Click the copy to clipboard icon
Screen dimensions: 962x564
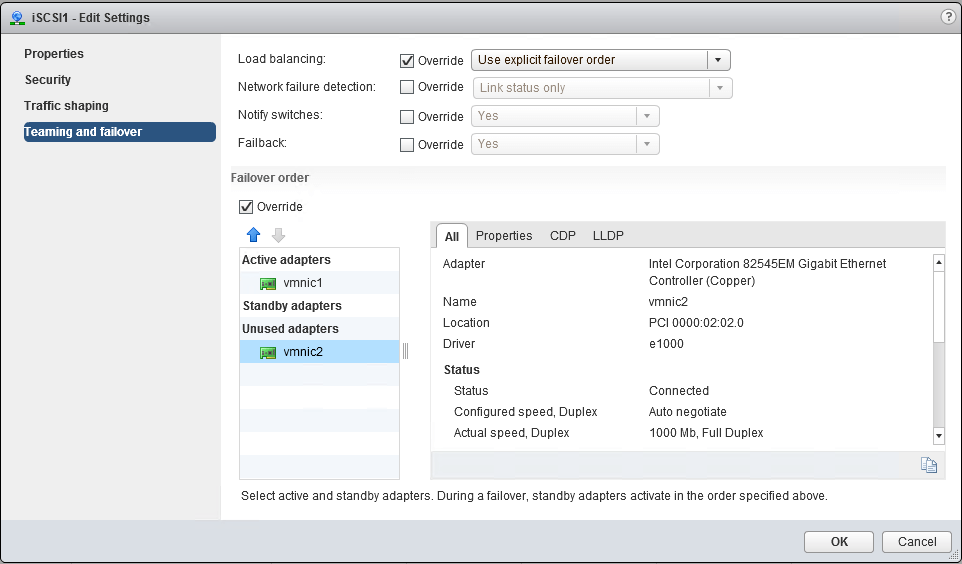coord(928,465)
